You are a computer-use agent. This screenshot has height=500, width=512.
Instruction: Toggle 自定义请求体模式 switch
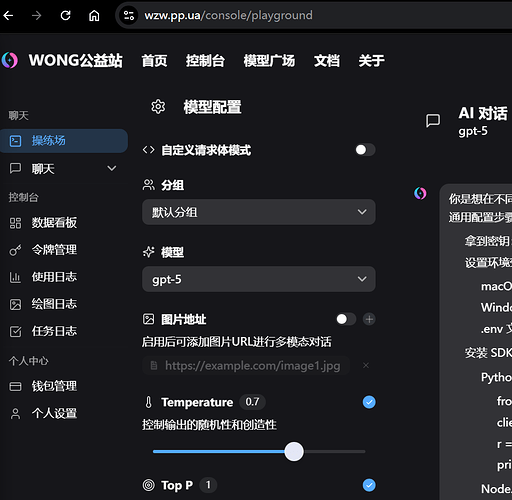(x=365, y=150)
